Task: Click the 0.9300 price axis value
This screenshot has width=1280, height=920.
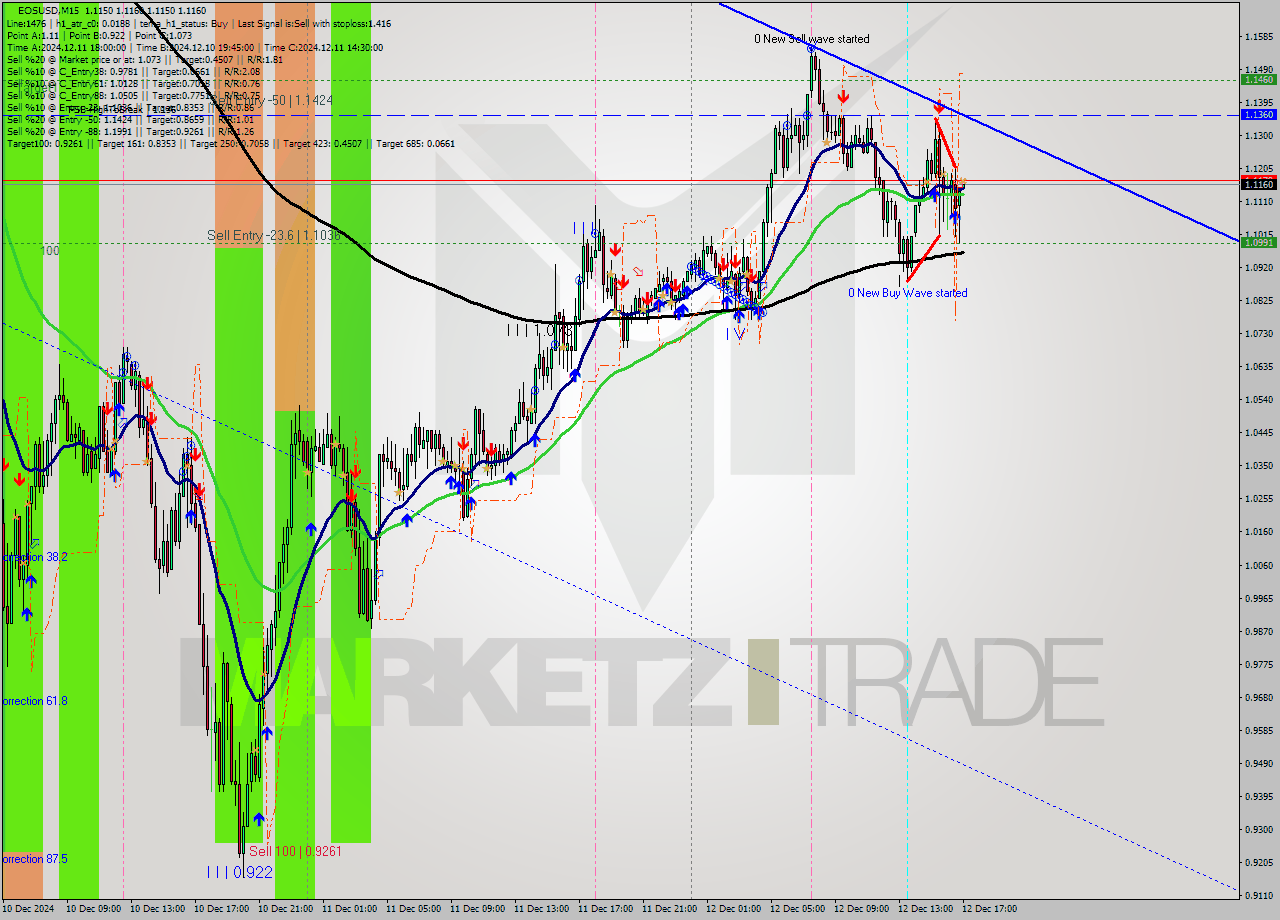Action: click(1258, 829)
